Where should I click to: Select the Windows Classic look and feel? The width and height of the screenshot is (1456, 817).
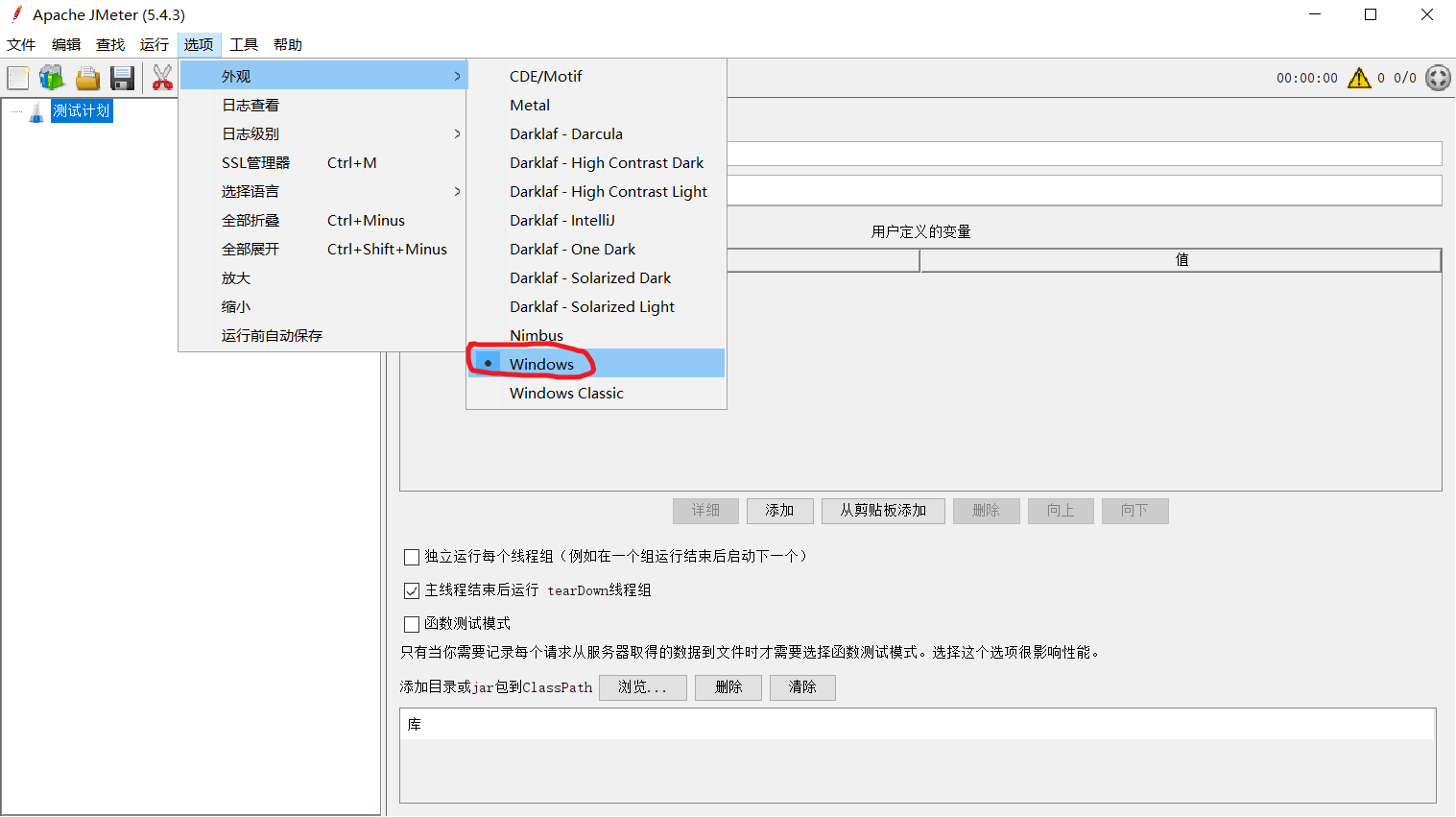(x=596, y=393)
